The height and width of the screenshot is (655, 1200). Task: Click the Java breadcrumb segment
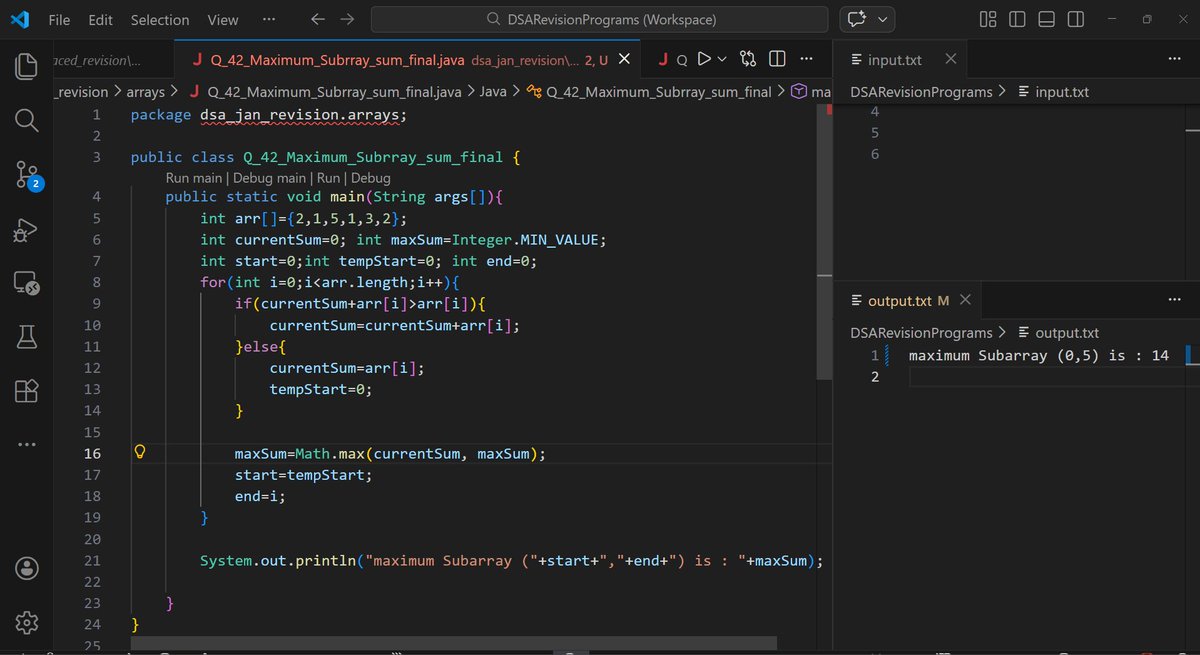pos(493,92)
